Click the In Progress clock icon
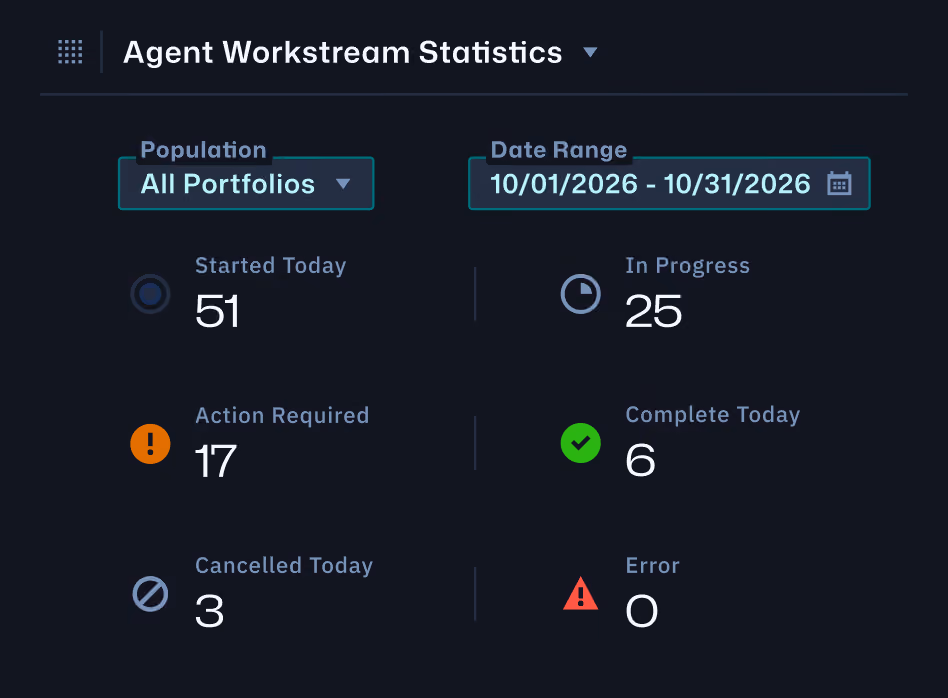 580,294
